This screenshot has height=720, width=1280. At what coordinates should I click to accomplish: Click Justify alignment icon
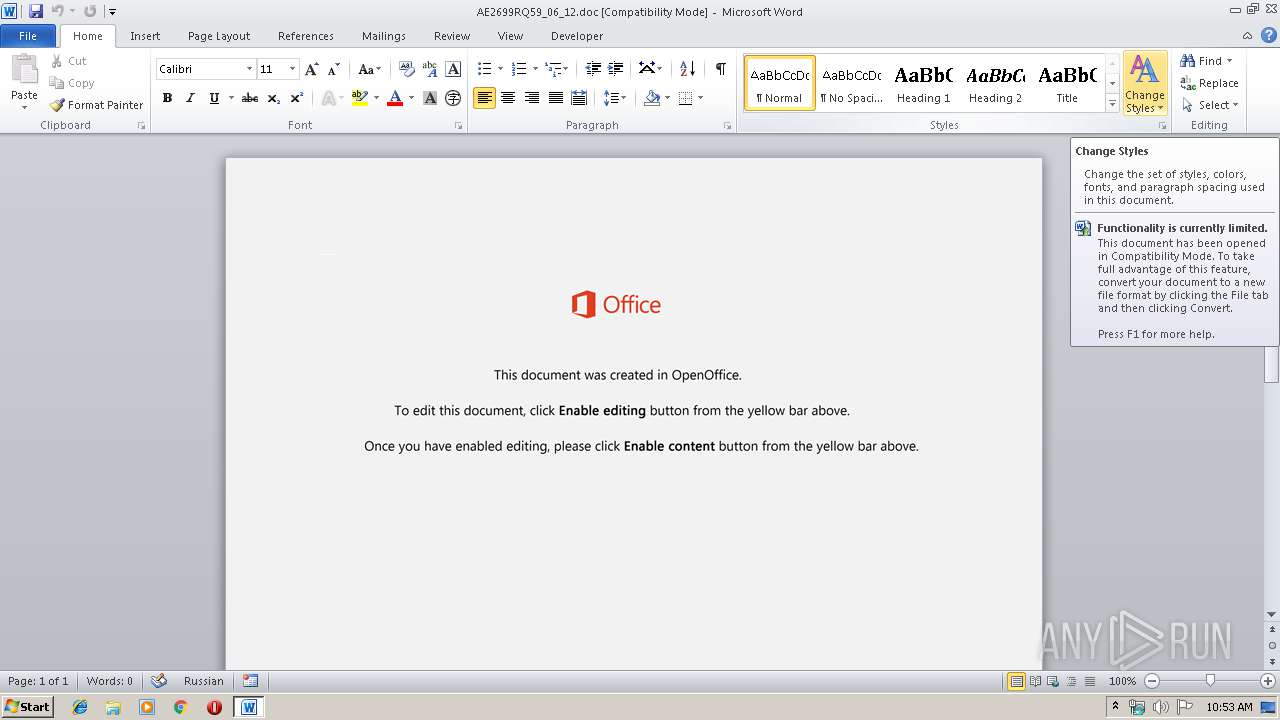pyautogui.click(x=555, y=98)
